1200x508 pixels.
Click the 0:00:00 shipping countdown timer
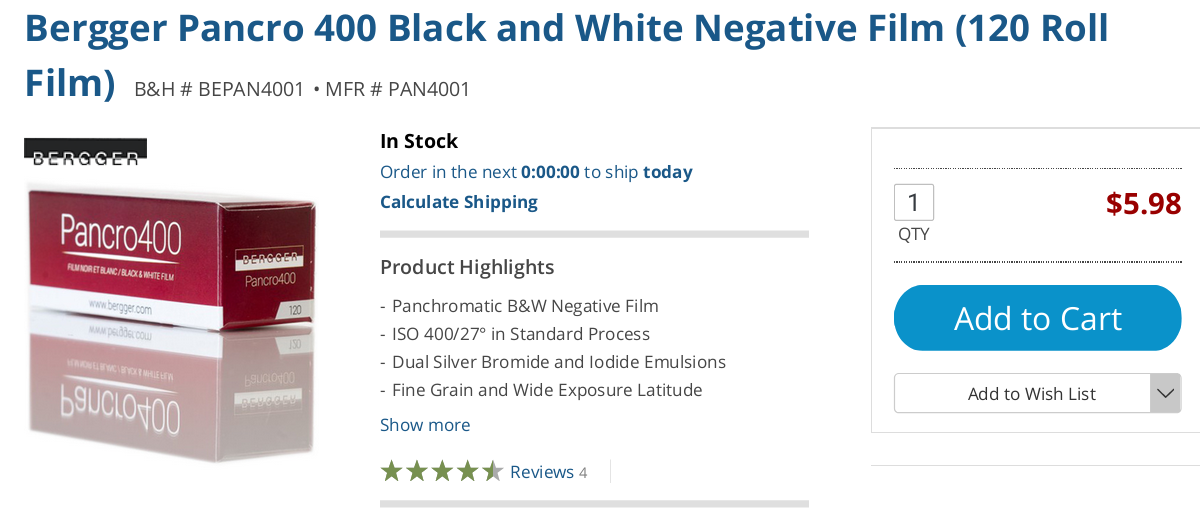tap(550, 172)
